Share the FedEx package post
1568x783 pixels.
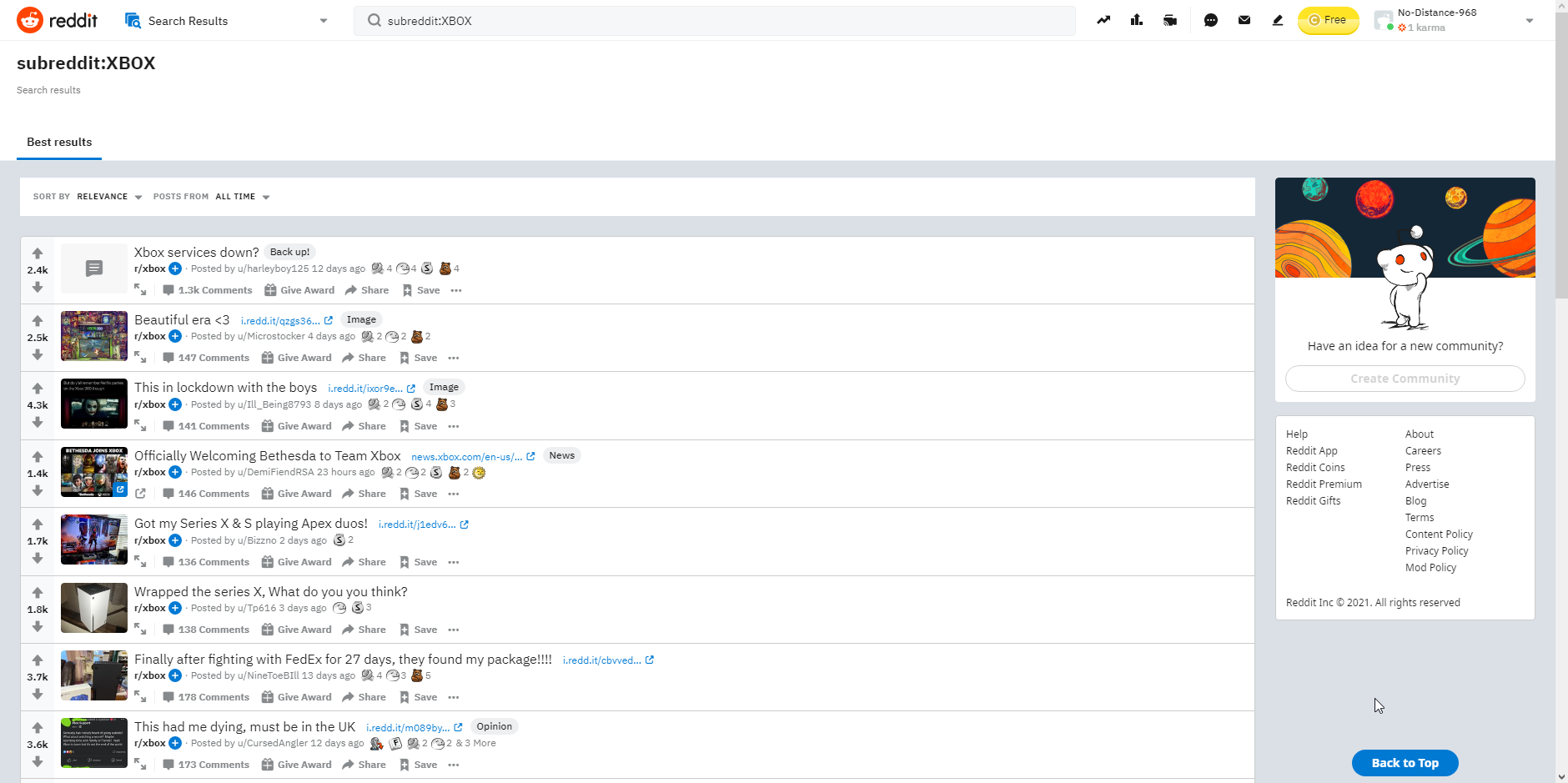[x=364, y=697]
